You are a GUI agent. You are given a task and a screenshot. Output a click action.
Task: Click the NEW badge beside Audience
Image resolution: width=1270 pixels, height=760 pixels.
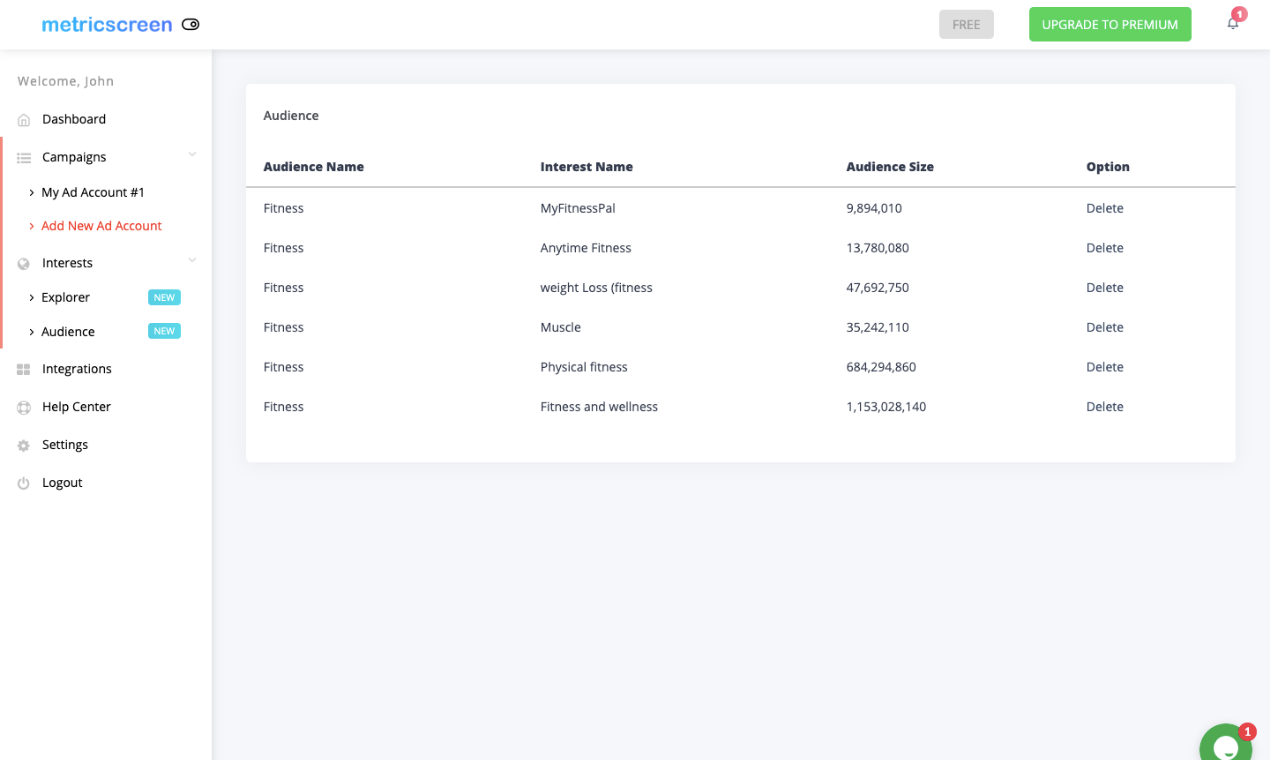pos(164,331)
